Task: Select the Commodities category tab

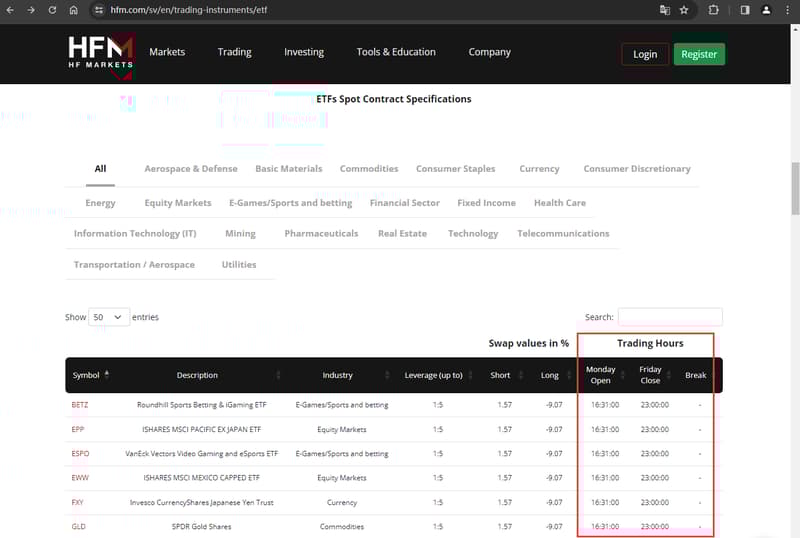Action: pos(369,169)
